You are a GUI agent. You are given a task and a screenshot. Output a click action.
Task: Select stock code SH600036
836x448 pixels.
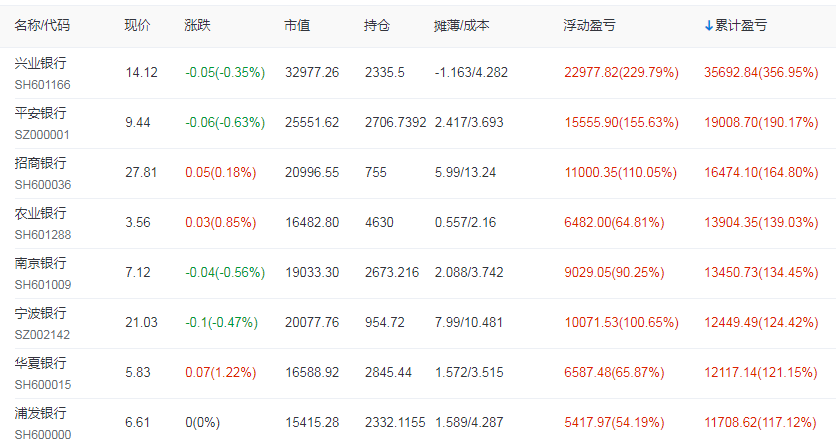[x=43, y=185]
